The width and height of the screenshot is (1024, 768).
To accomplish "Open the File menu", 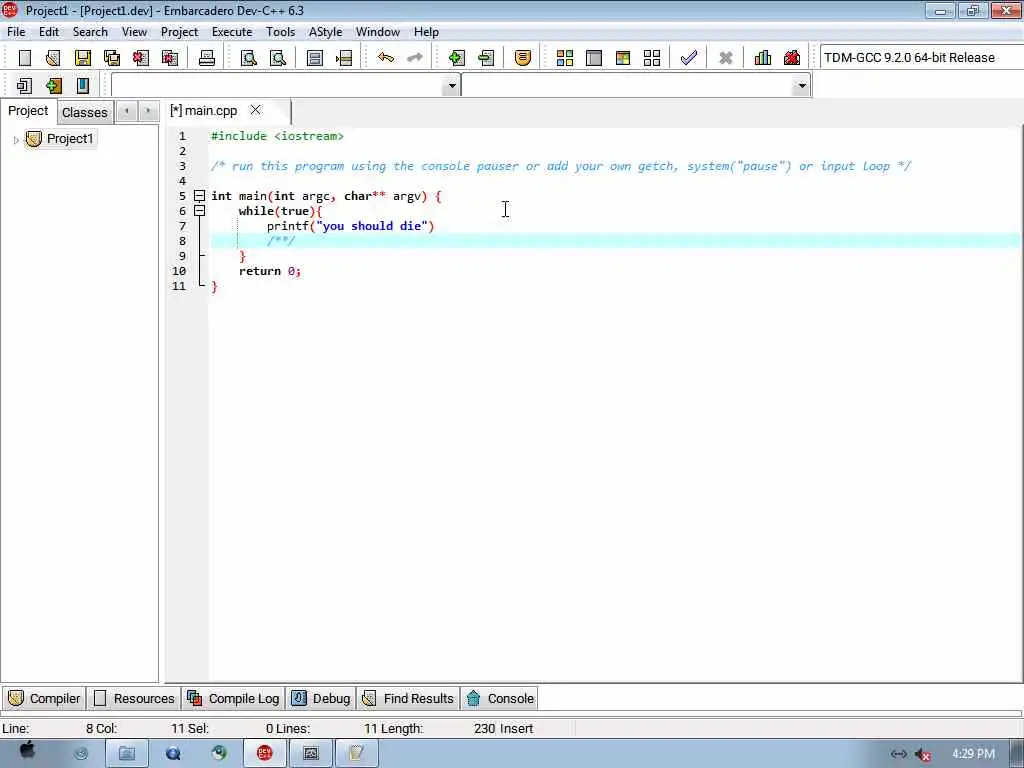I will tap(16, 32).
